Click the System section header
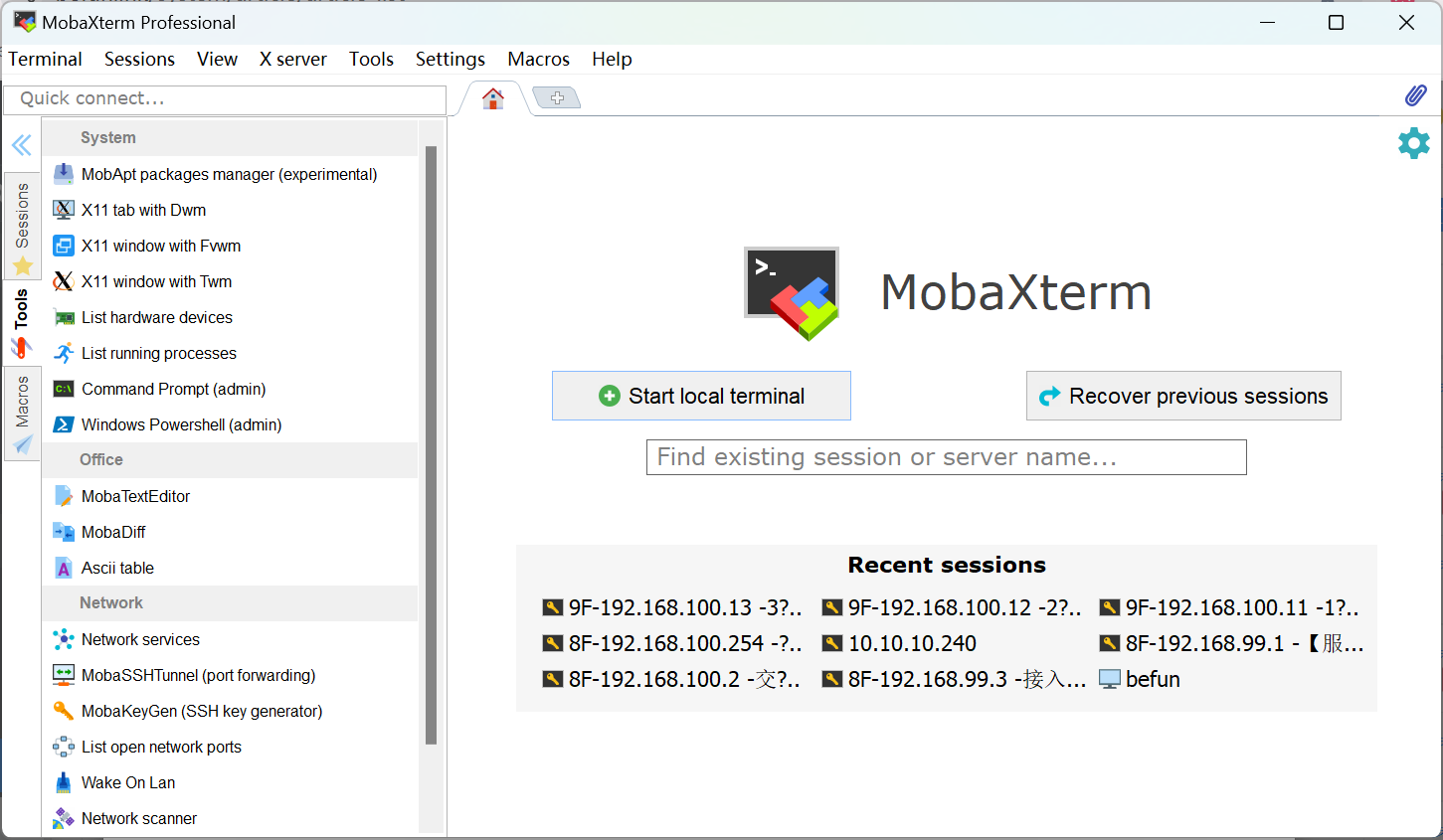 (230, 138)
